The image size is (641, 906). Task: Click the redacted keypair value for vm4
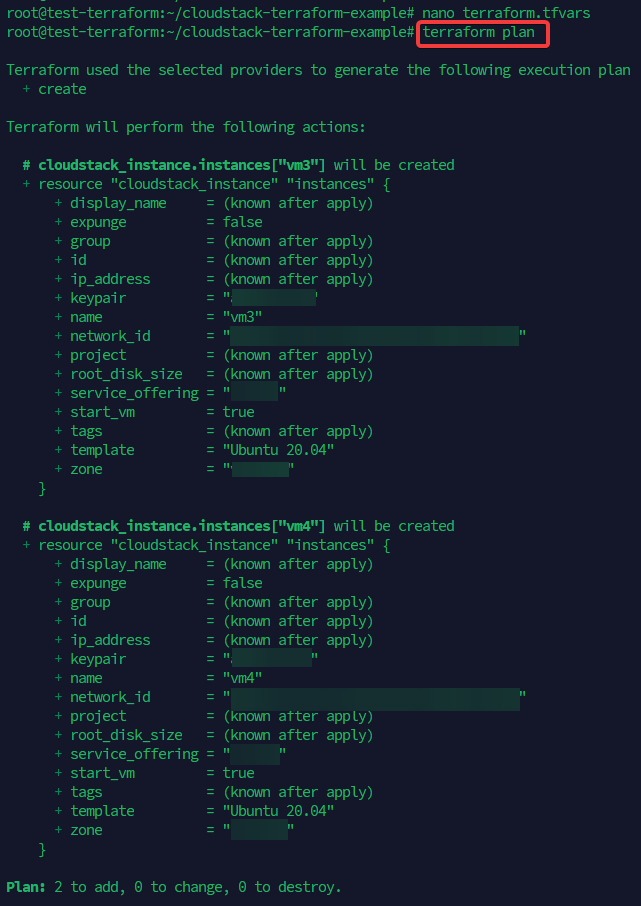click(271, 659)
